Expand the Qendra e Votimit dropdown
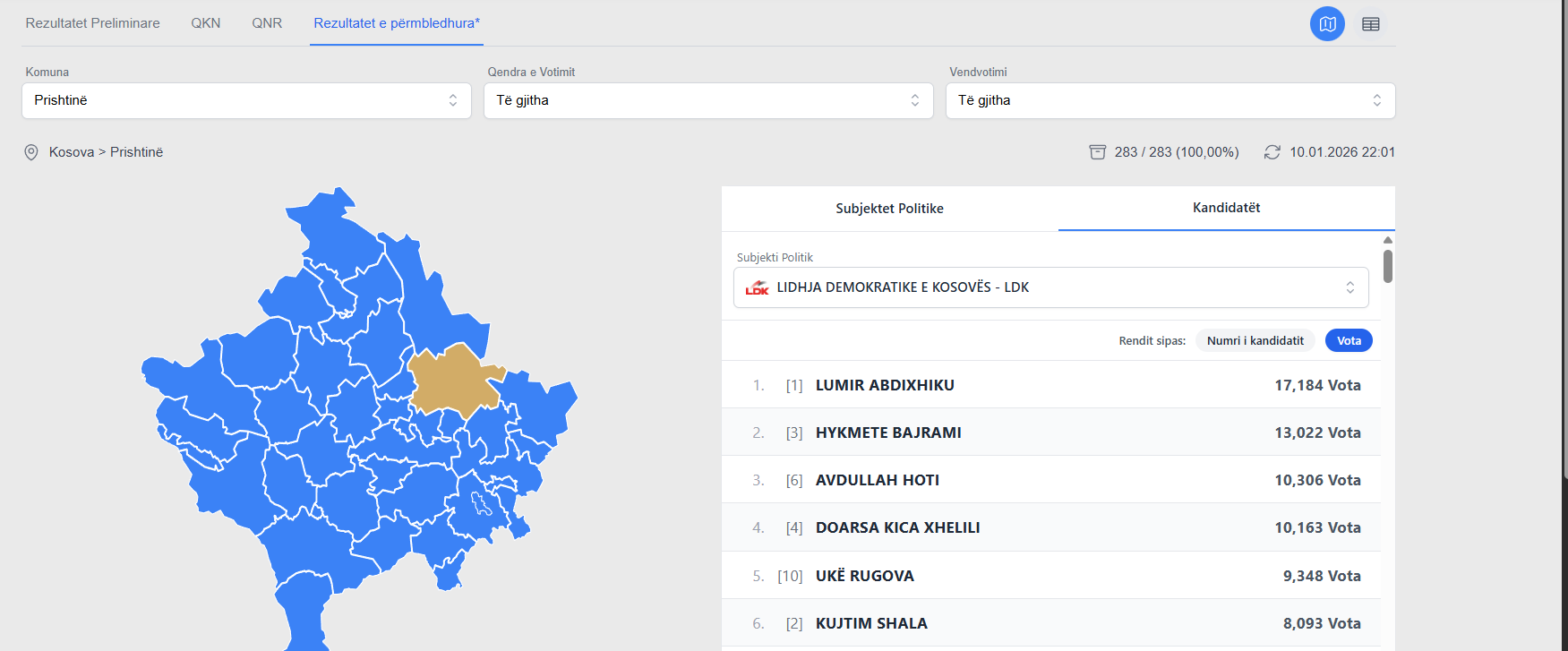Screen dimensions: 1568x651 (x=707, y=100)
